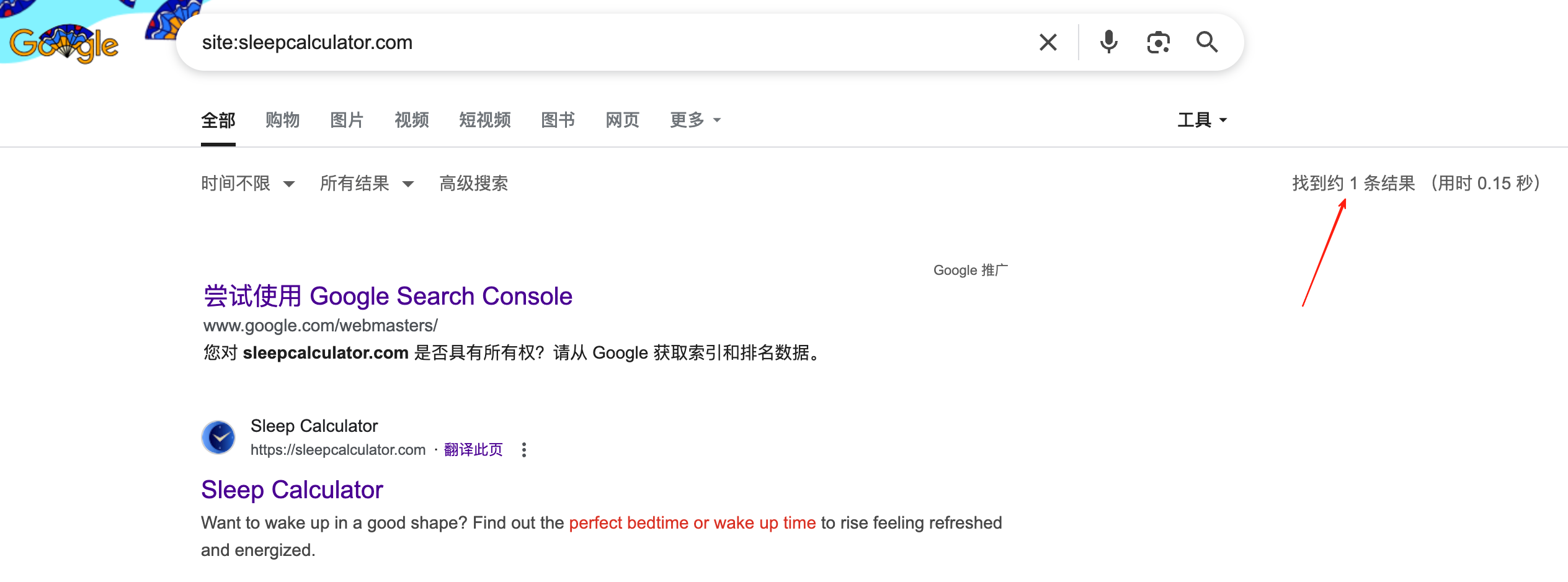
Task: Switch to the 视频 videos tab
Action: tap(412, 120)
